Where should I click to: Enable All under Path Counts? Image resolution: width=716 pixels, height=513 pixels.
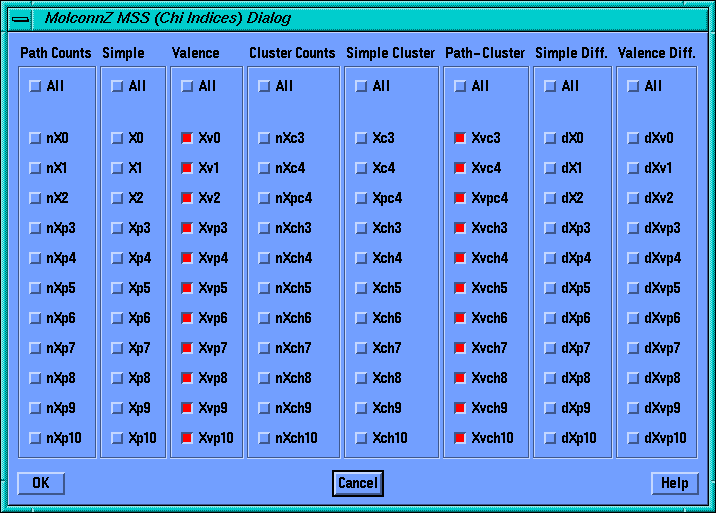pos(36,87)
